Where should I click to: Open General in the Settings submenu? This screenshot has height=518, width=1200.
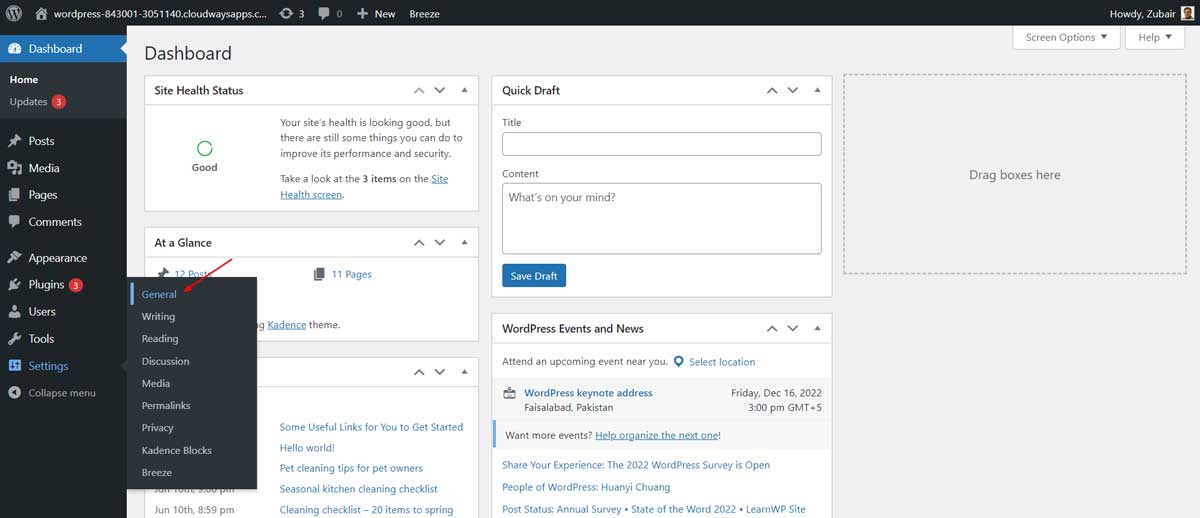click(159, 294)
